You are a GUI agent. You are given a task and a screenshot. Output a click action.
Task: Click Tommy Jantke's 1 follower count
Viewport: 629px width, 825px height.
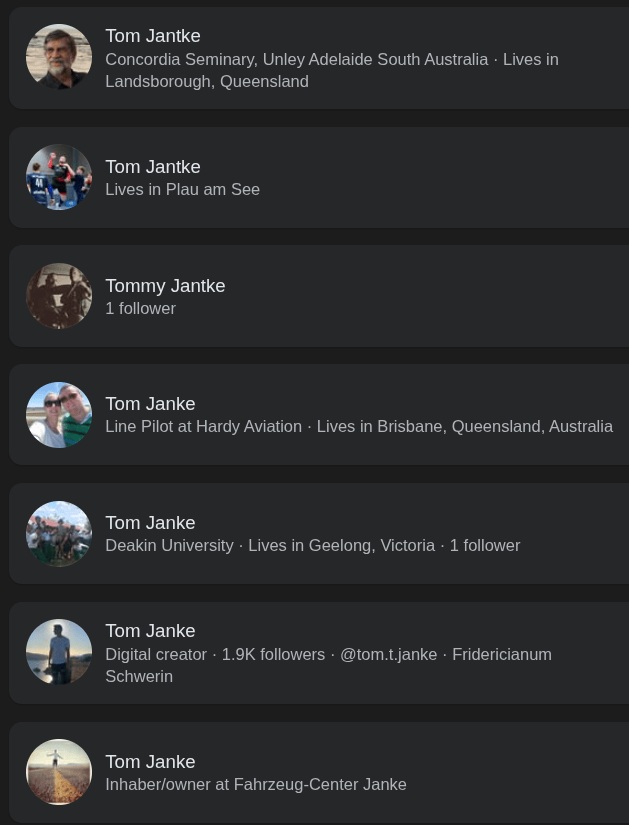coord(140,308)
